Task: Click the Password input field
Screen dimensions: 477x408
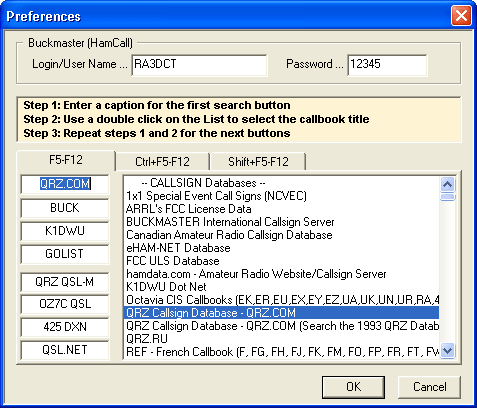Action: click(387, 65)
